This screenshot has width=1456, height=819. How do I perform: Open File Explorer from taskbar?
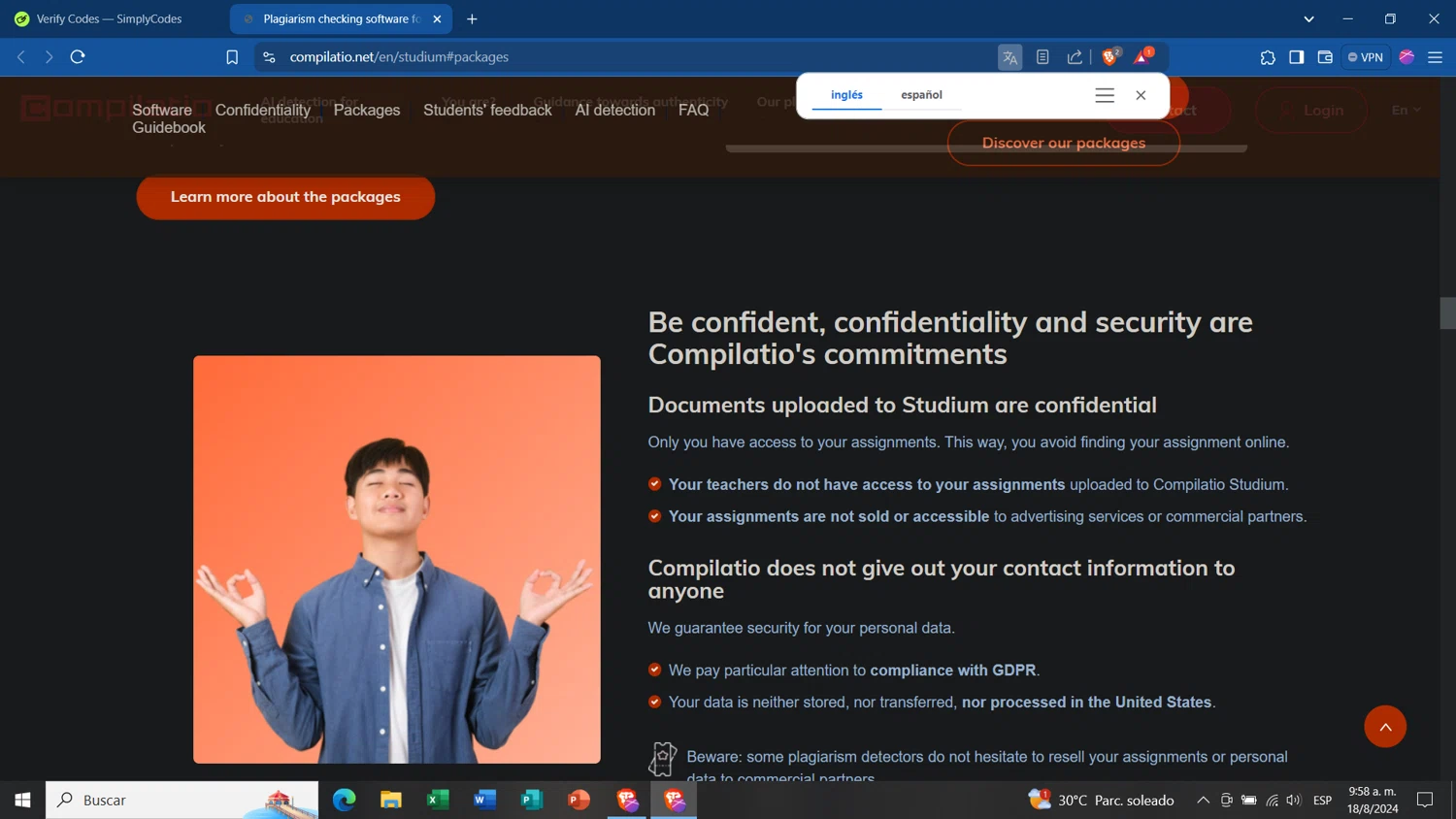390,800
